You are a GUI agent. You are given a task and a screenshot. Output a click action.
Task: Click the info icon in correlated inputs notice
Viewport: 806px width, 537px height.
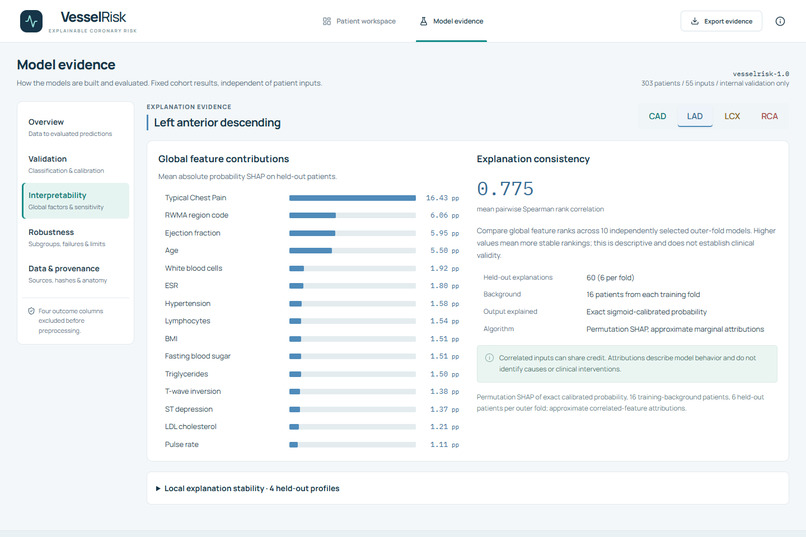pos(489,358)
